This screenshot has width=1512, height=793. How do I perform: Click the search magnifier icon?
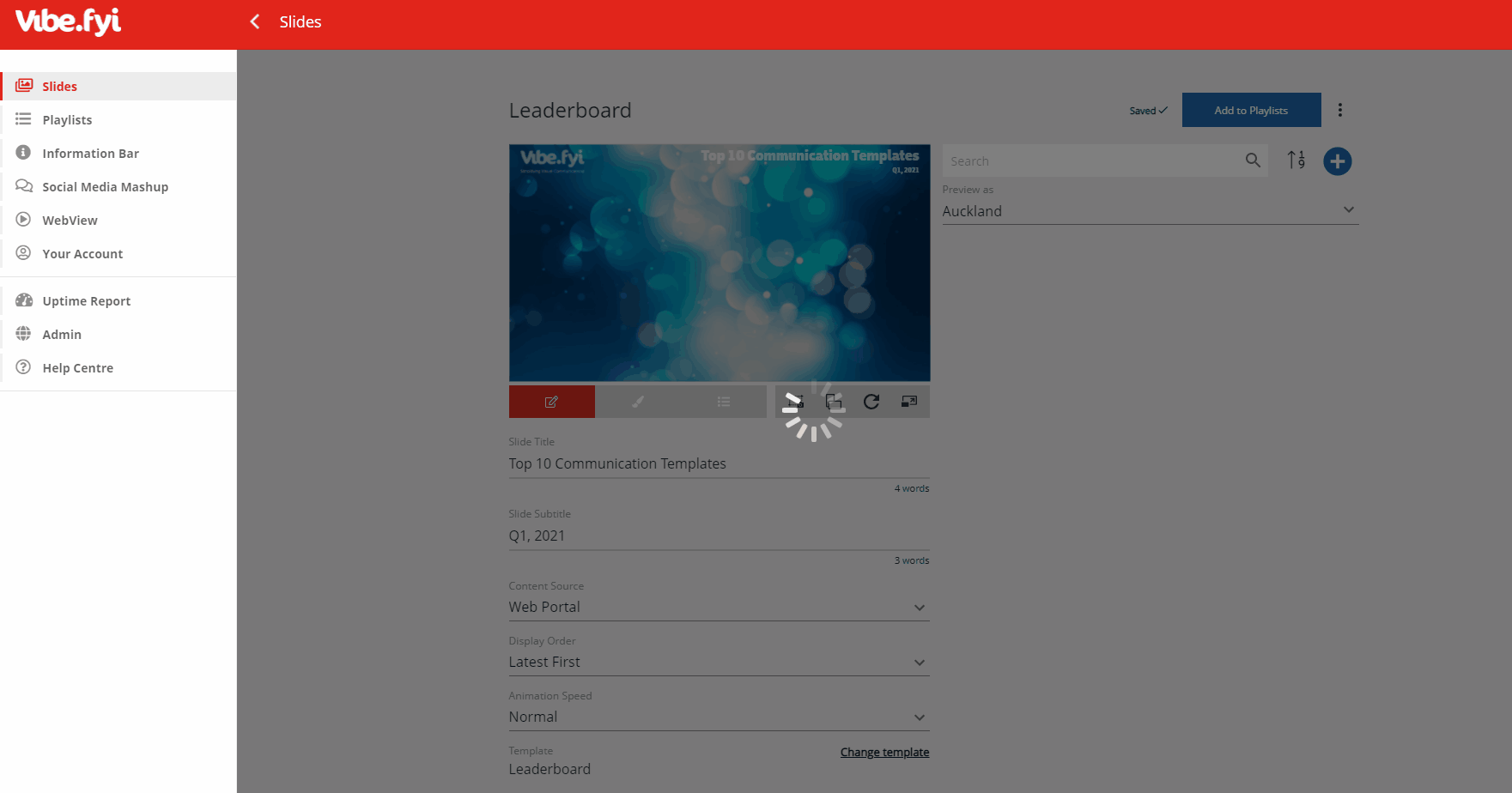tap(1253, 160)
